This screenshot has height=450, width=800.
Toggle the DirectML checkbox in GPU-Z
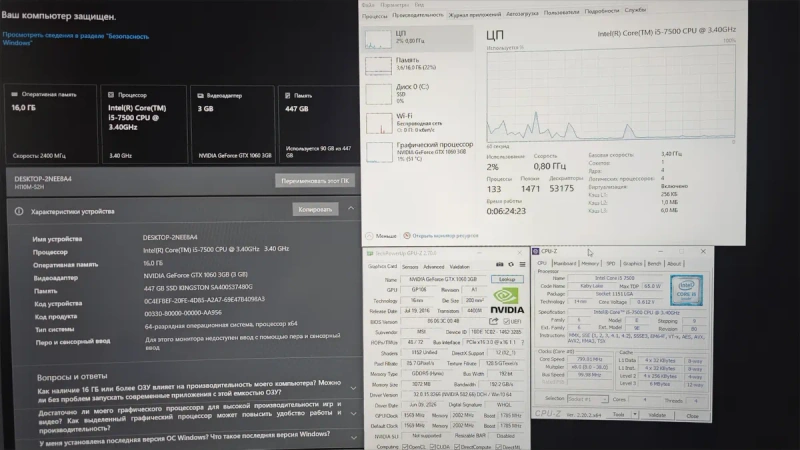[498, 447]
